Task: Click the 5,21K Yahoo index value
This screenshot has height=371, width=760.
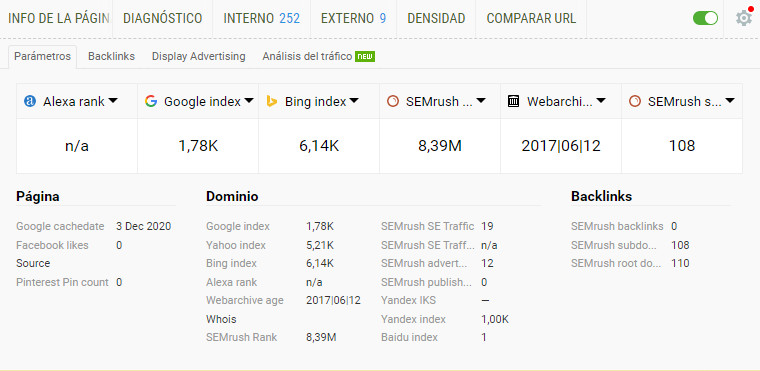Action: coord(320,245)
